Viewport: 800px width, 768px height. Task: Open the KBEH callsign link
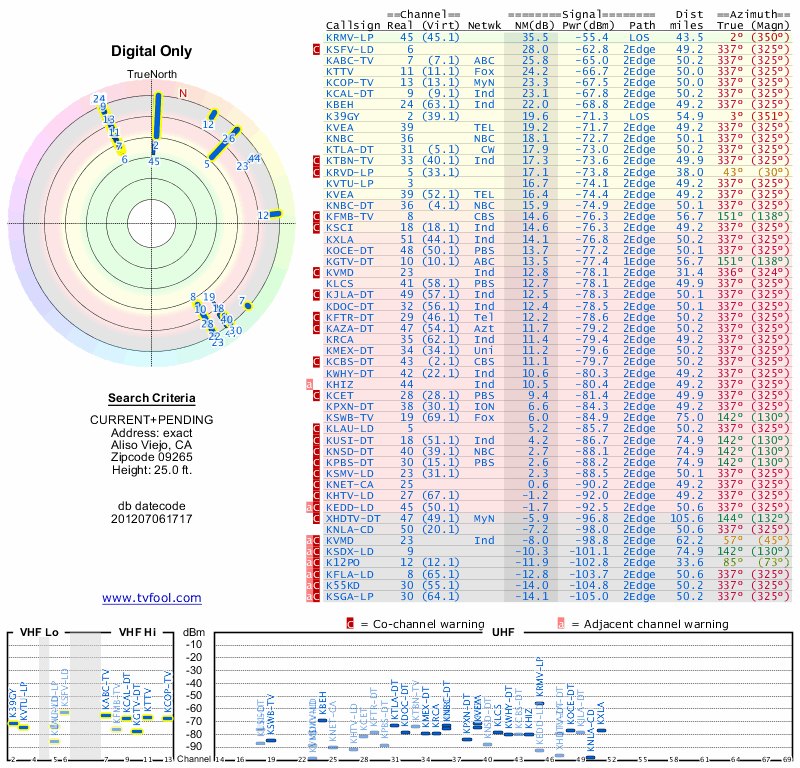tap(339, 105)
